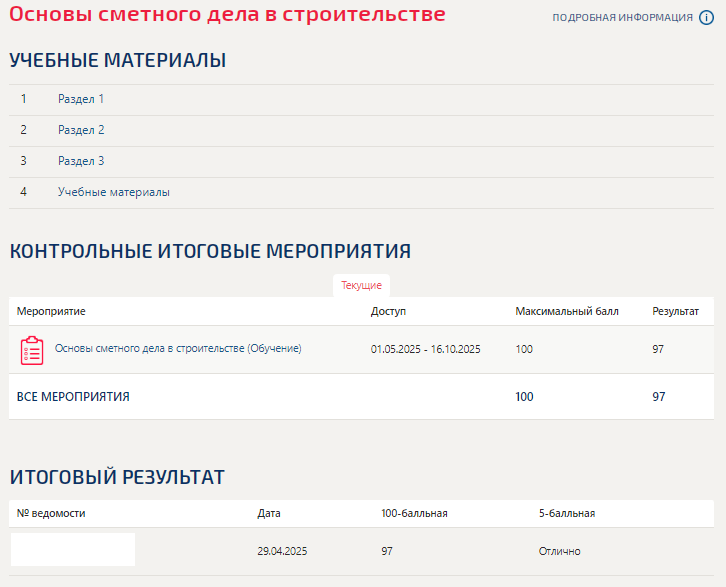Click the ВСЕ МЕРОПРИЯТИЯ total row label
This screenshot has height=587, width=726.
(x=73, y=397)
